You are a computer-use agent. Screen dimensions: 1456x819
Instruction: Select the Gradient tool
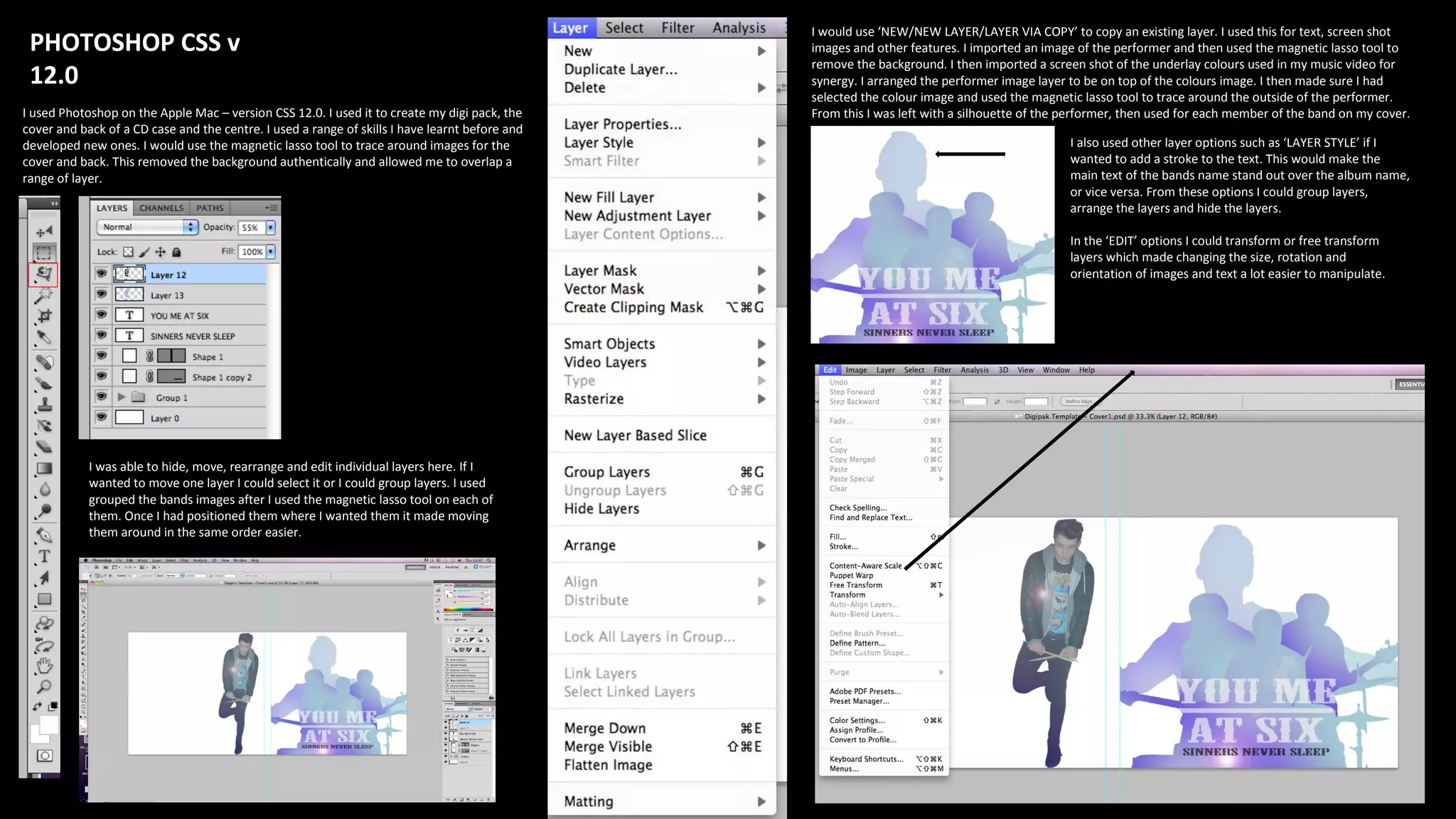(x=44, y=469)
